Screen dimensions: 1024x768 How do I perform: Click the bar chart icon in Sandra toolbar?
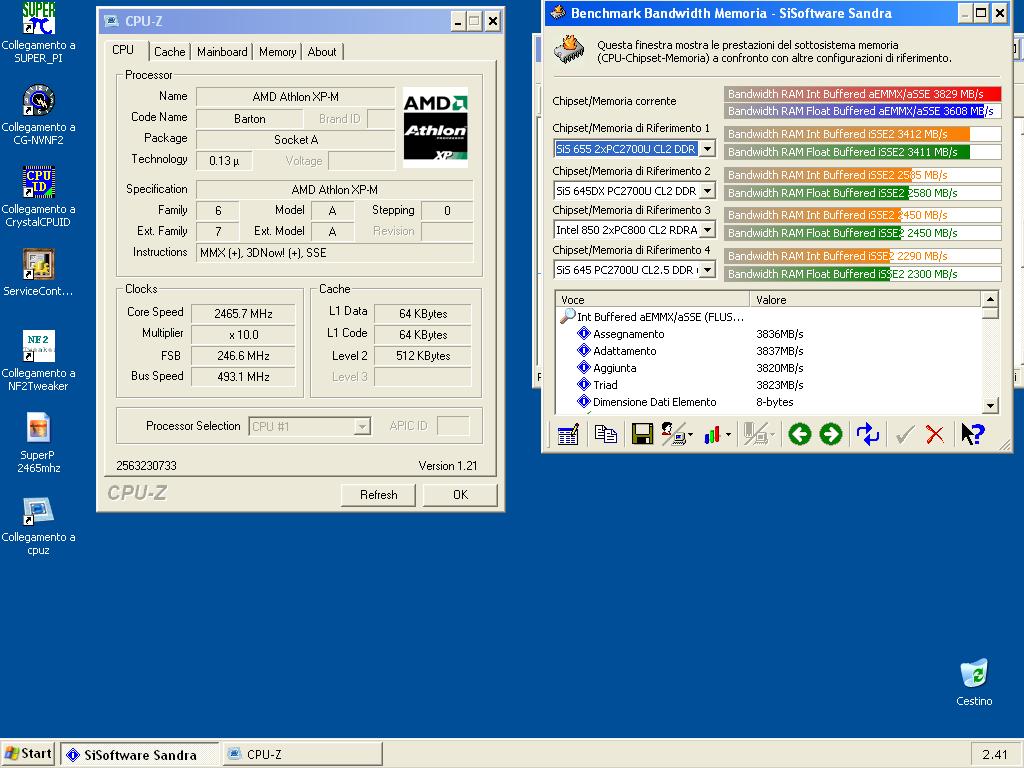(712, 434)
